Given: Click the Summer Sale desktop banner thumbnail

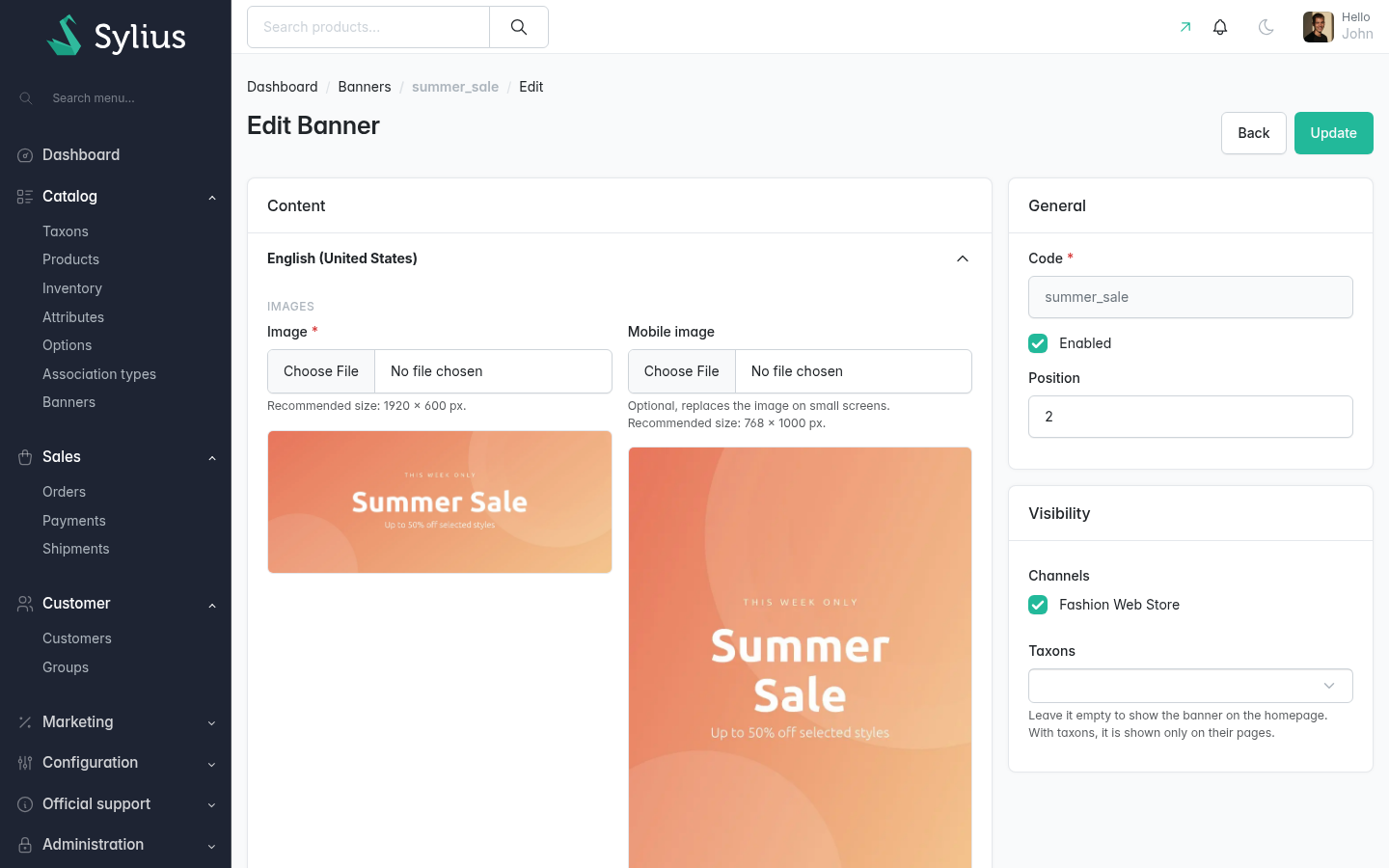Looking at the screenshot, I should pos(440,502).
